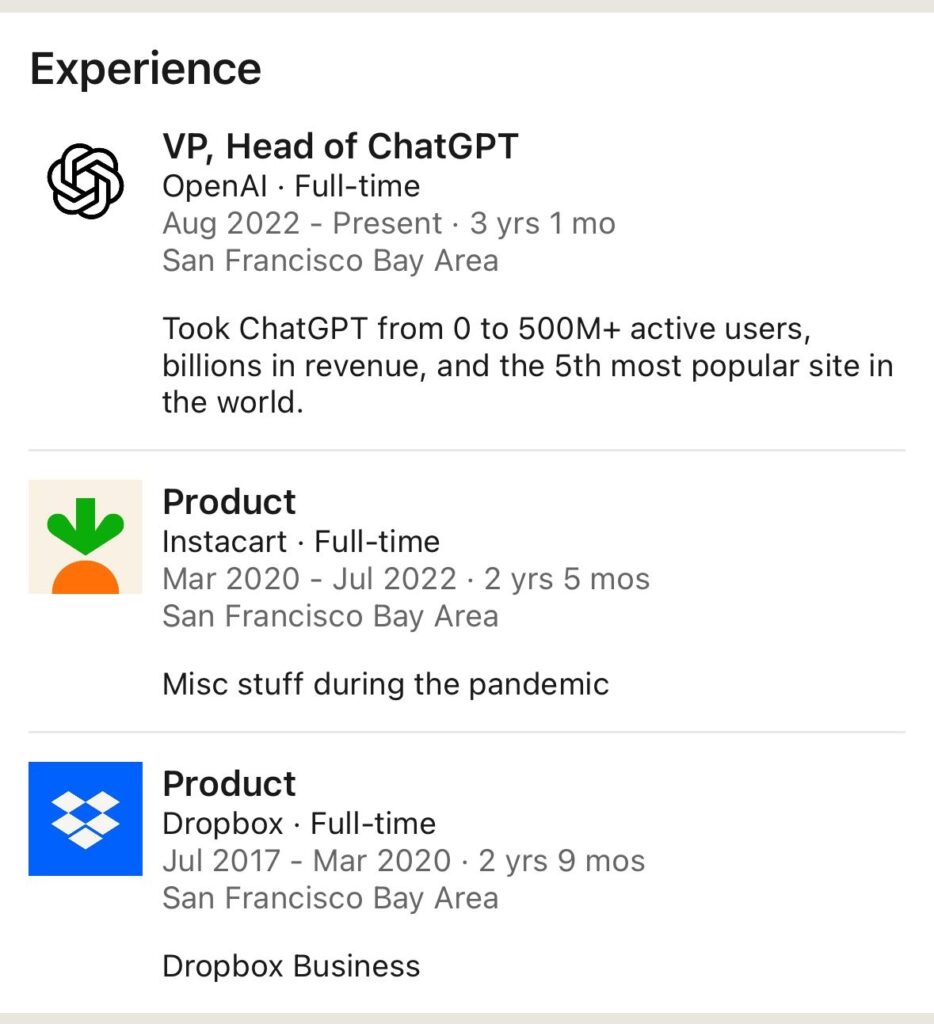Click the divider between OpenAI and Instacart entries
934x1024 pixels.
point(466,451)
